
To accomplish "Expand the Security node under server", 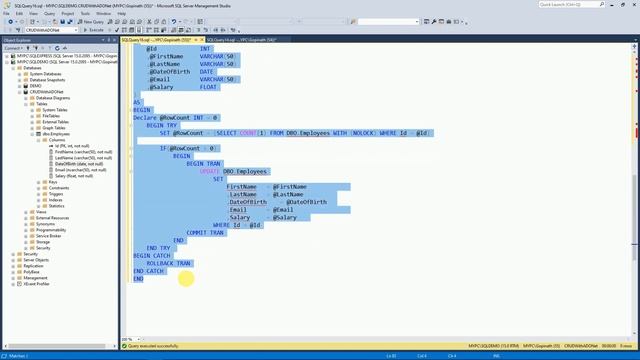I will [x=13, y=254].
